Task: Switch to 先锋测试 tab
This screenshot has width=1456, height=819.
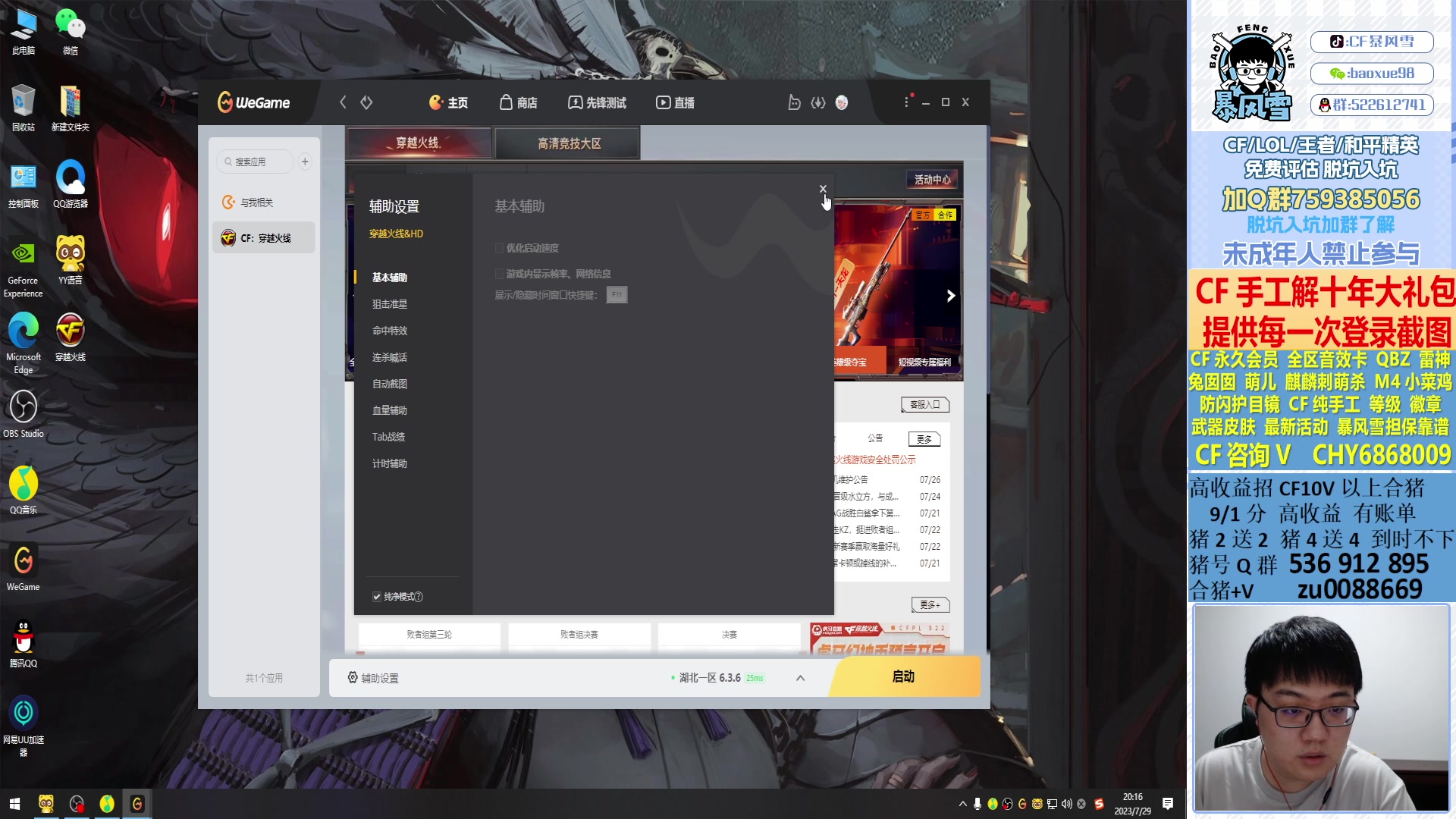Action: [x=598, y=102]
